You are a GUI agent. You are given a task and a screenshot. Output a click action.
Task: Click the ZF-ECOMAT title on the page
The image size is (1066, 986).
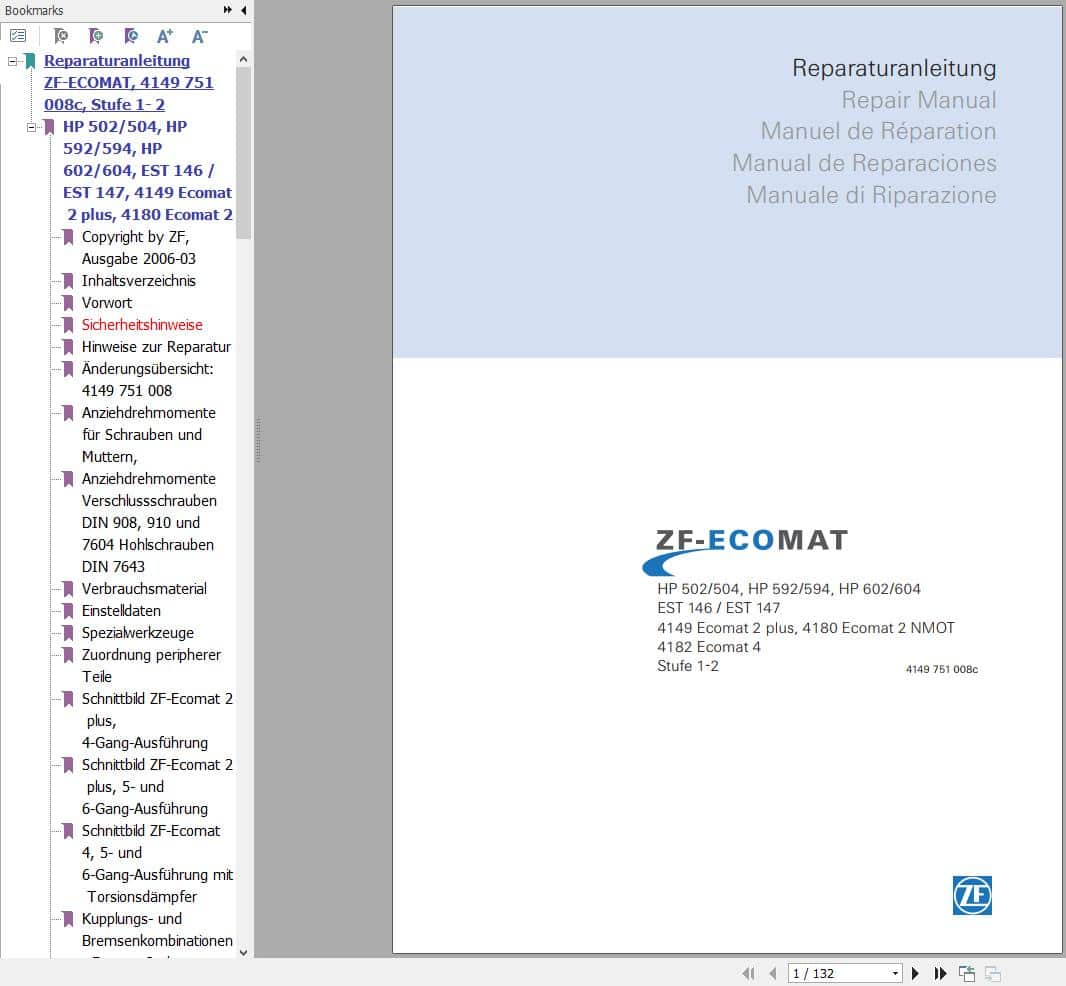pos(752,540)
